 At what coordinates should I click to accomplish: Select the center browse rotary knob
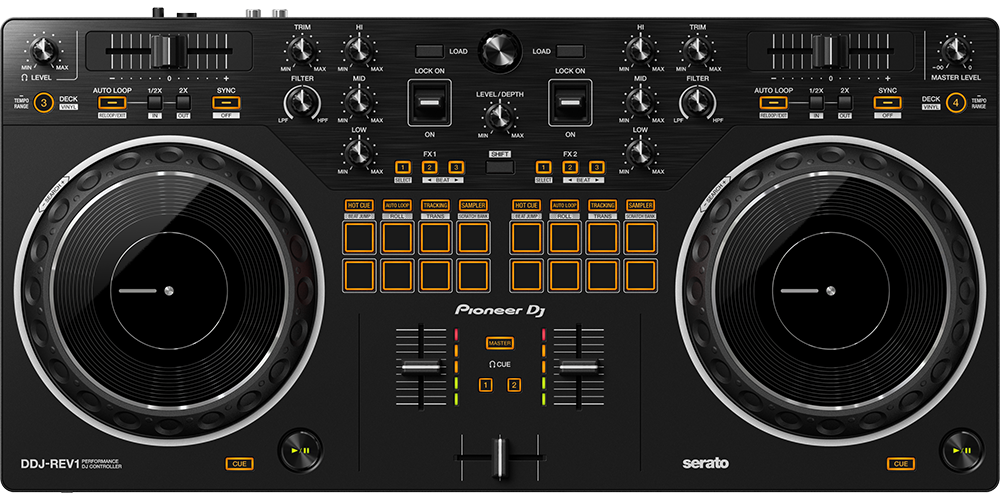pyautogui.click(x=500, y=52)
